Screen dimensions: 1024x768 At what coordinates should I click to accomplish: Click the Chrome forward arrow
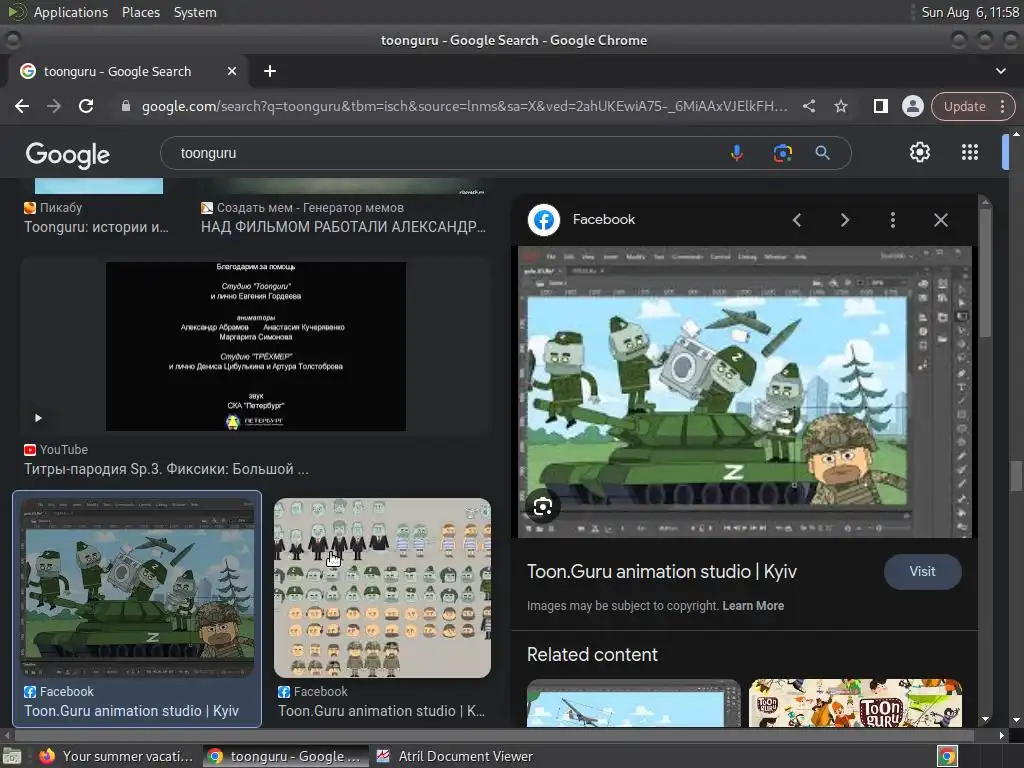tap(54, 106)
